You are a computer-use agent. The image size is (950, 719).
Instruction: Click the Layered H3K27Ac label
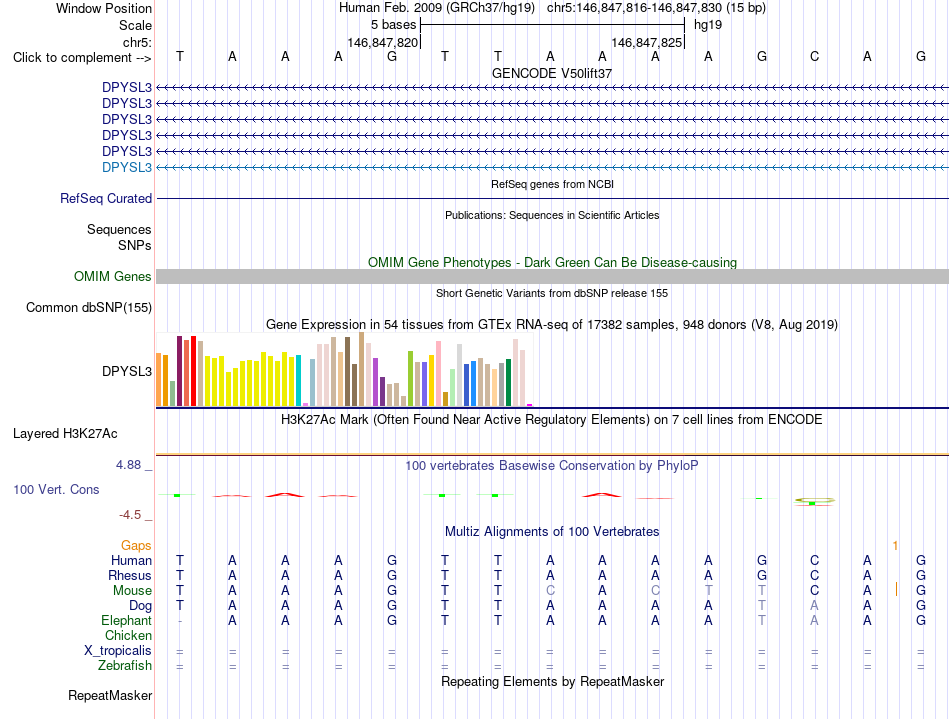(65, 434)
